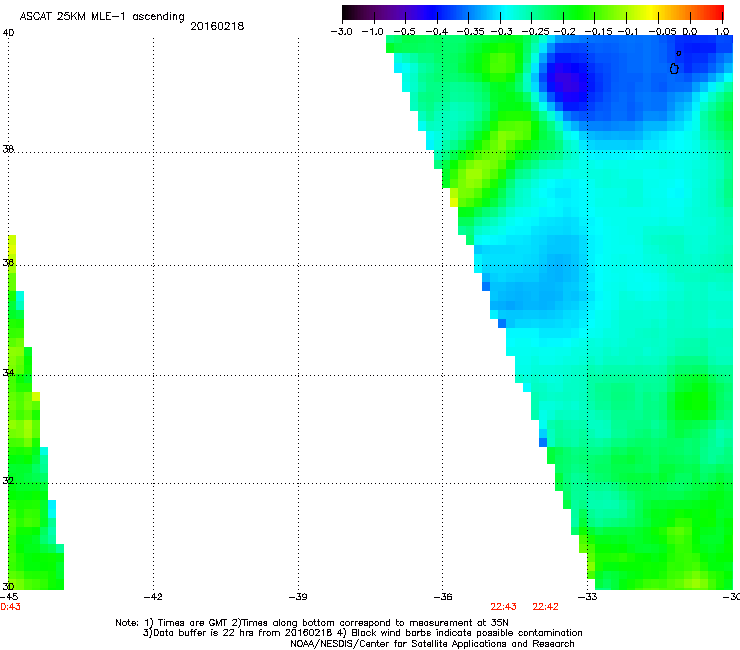The height and width of the screenshot is (650, 740).
Task: Click the -0.25 color scale label
Action: [x=535, y=32]
